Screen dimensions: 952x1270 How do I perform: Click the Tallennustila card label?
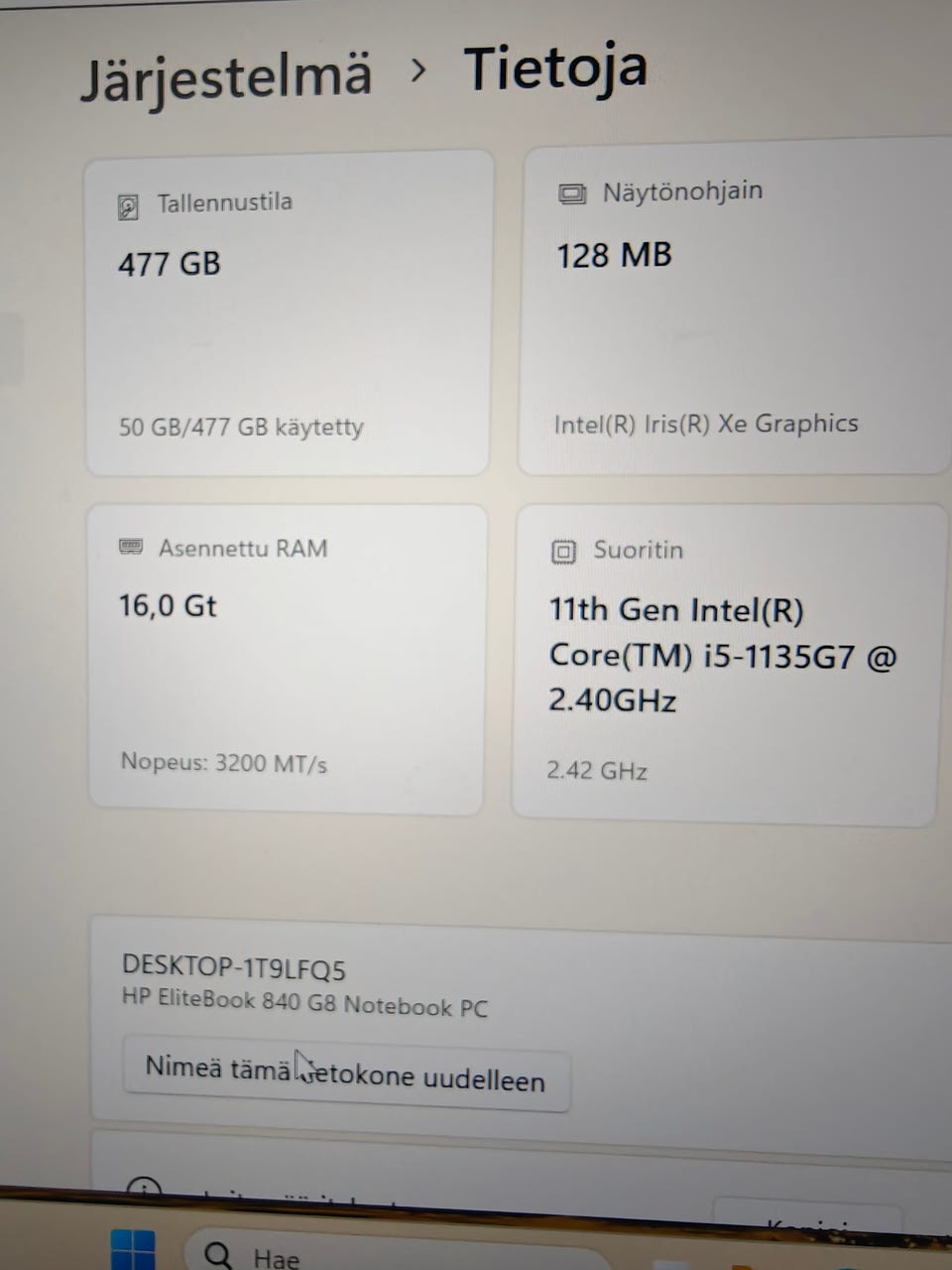(x=225, y=202)
